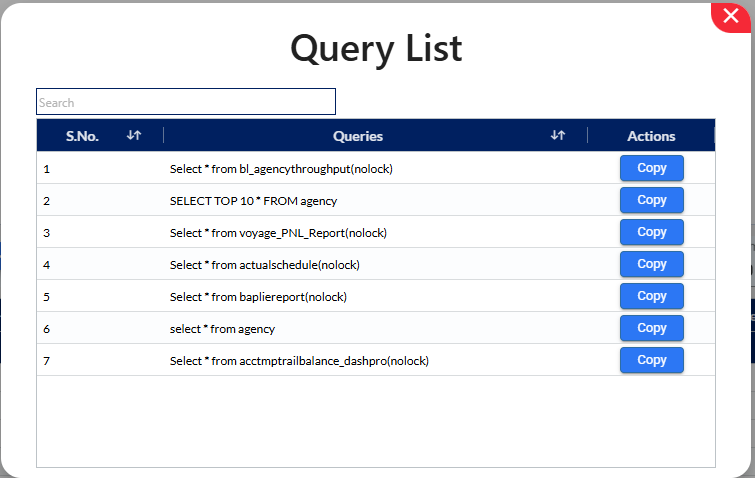Click the sort icon beside S.No. header
The height and width of the screenshot is (478, 755).
[134, 136]
